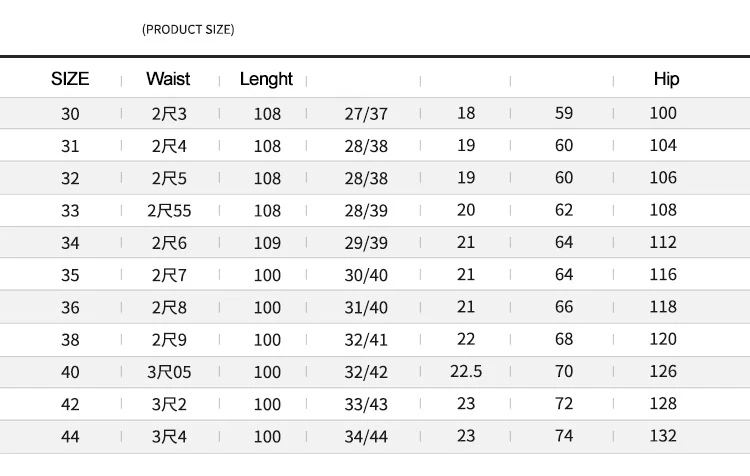Click waist value 3尺05
This screenshot has width=750, height=476.
[169, 372]
